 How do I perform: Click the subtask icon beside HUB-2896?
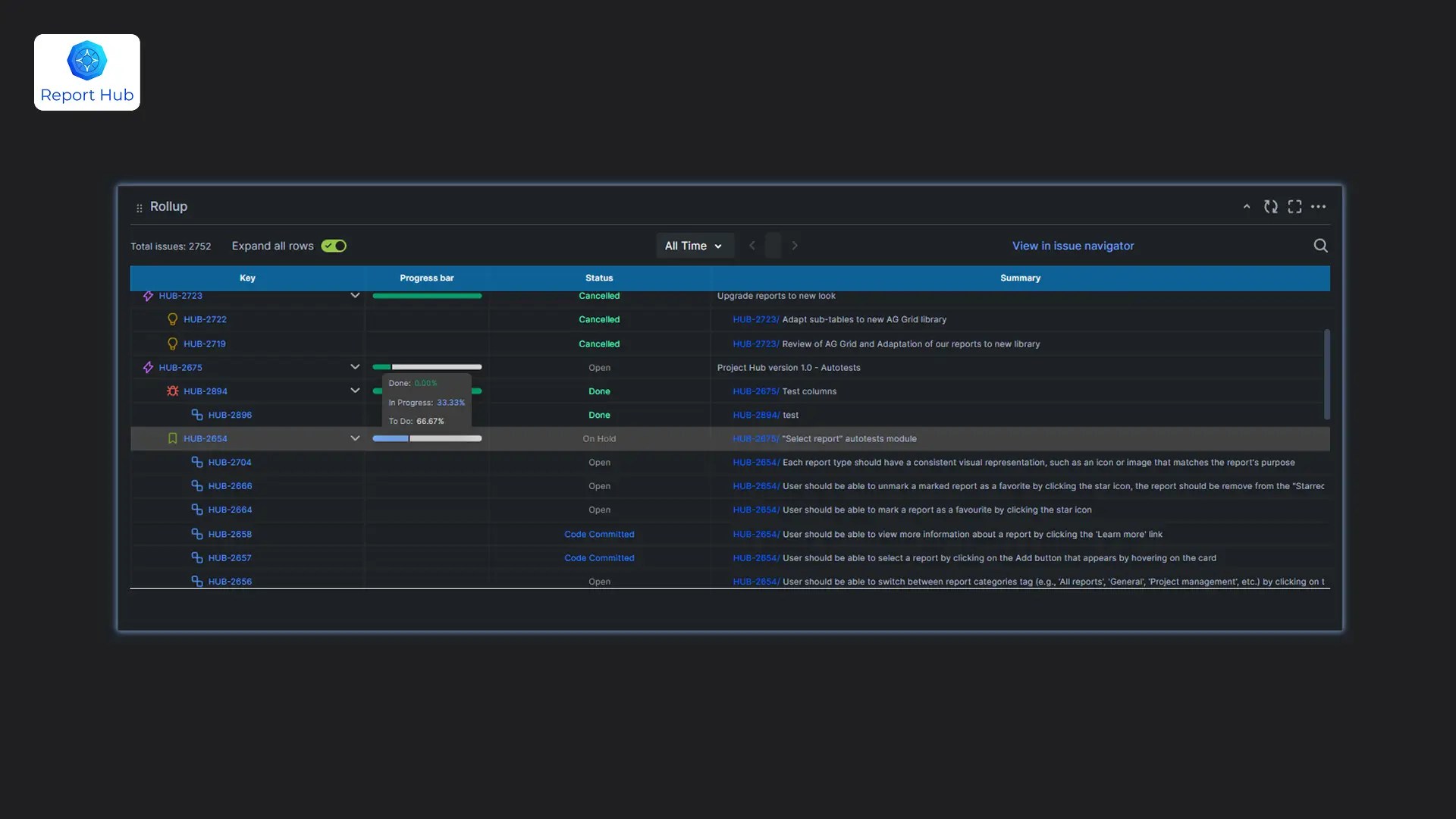[197, 415]
